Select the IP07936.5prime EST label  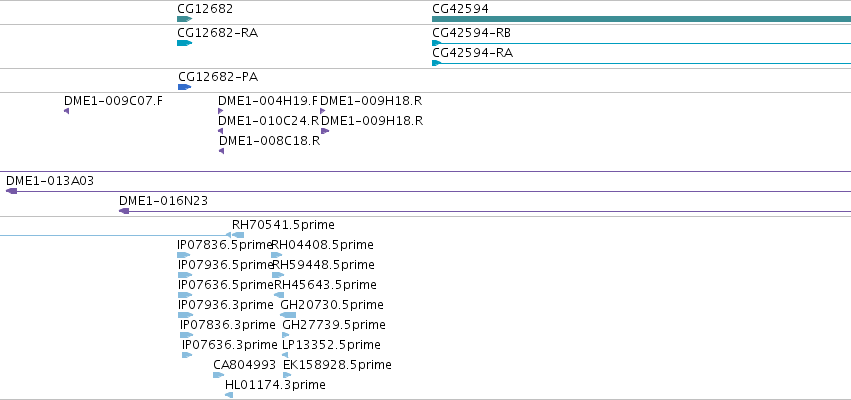point(226,265)
